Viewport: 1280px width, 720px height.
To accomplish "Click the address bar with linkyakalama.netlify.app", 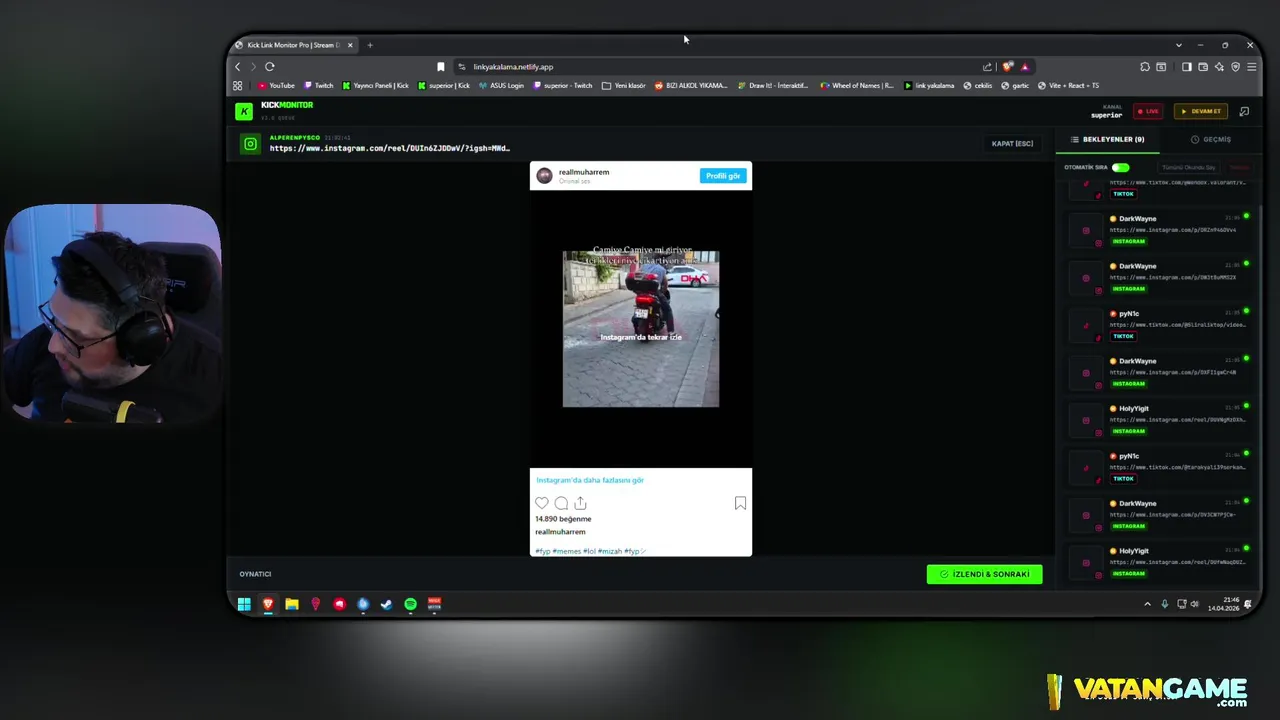I will pos(715,67).
